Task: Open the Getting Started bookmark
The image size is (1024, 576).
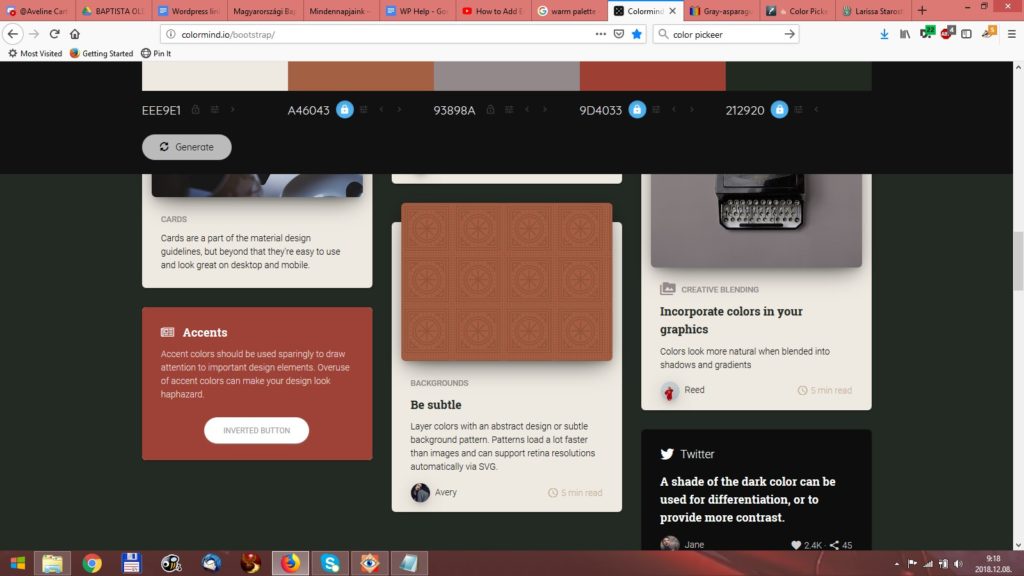Action: pyautogui.click(x=101, y=54)
